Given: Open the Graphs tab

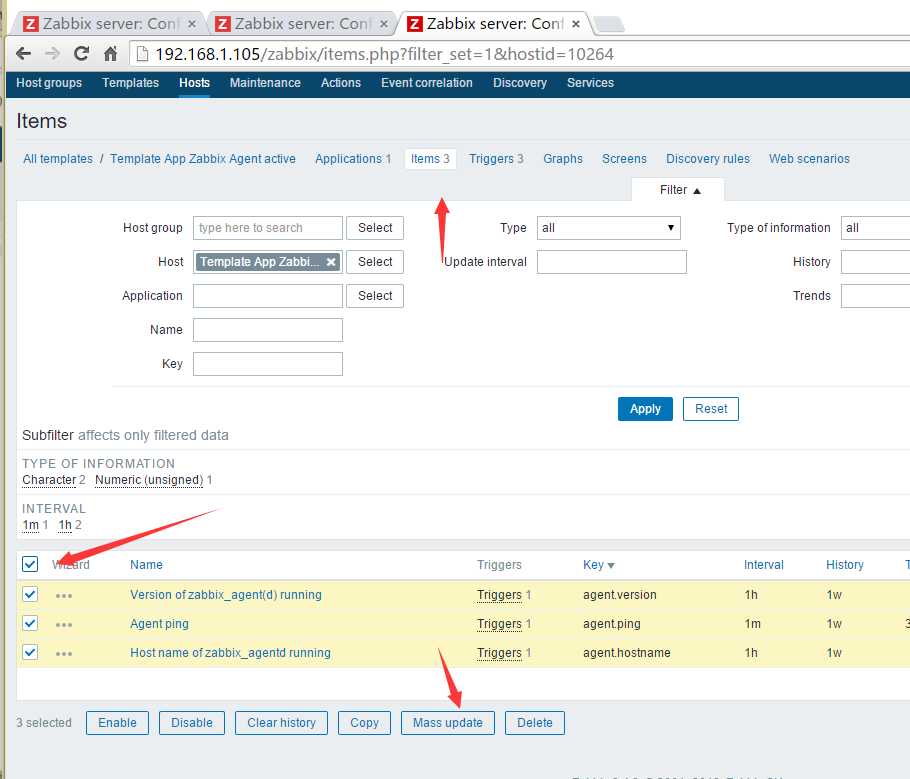Looking at the screenshot, I should (x=563, y=158).
